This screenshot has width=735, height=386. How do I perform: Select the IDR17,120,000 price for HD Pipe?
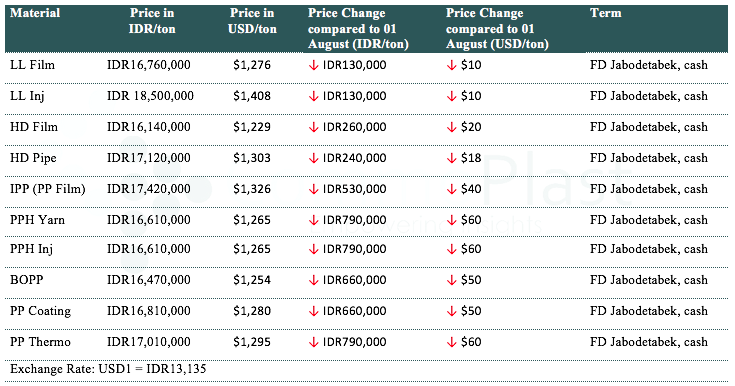click(149, 158)
